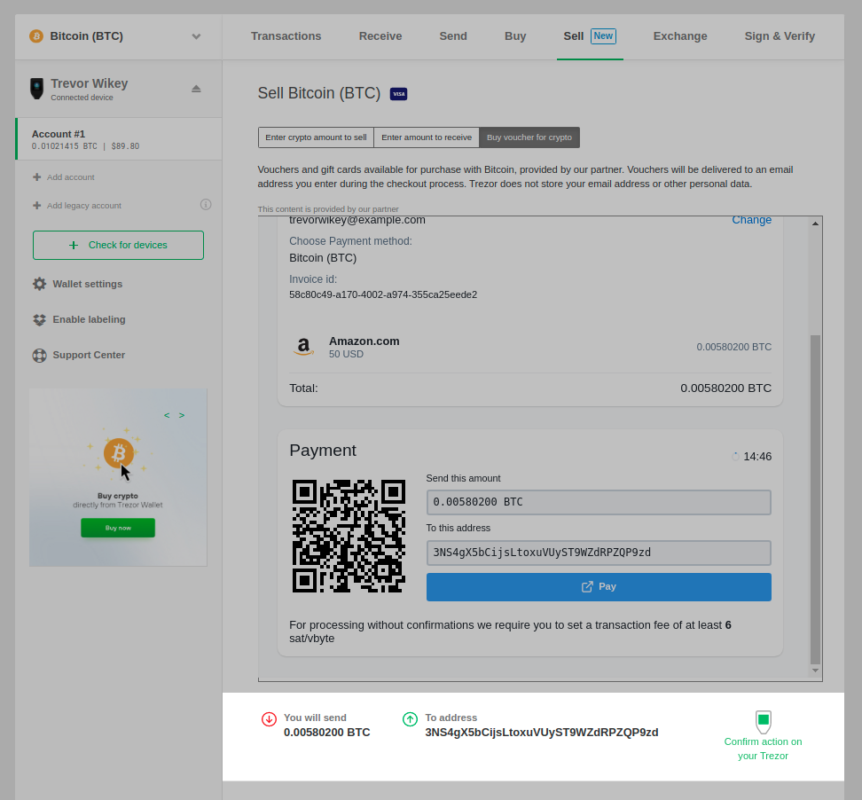Click the Total amount 0.00580200 BTC
Viewport: 862px width, 800px height.
click(x=726, y=388)
